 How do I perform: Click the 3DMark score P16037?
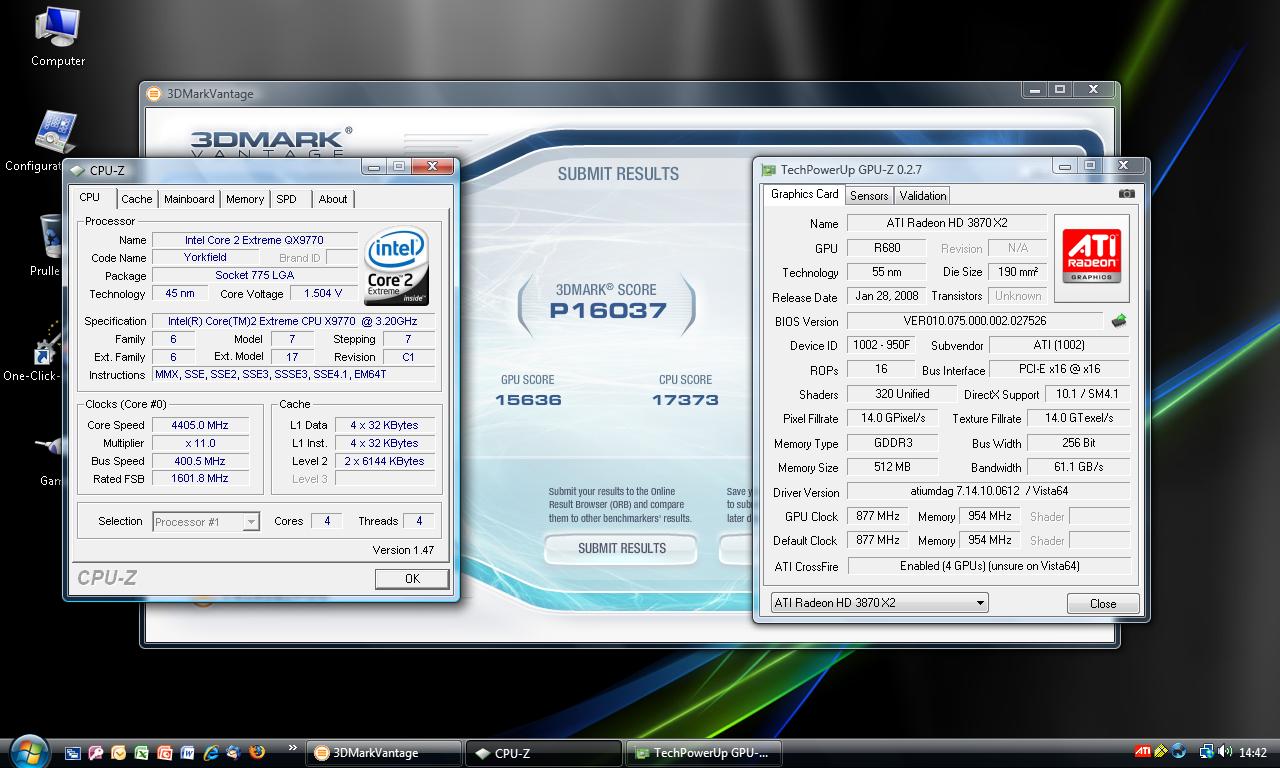click(x=608, y=310)
